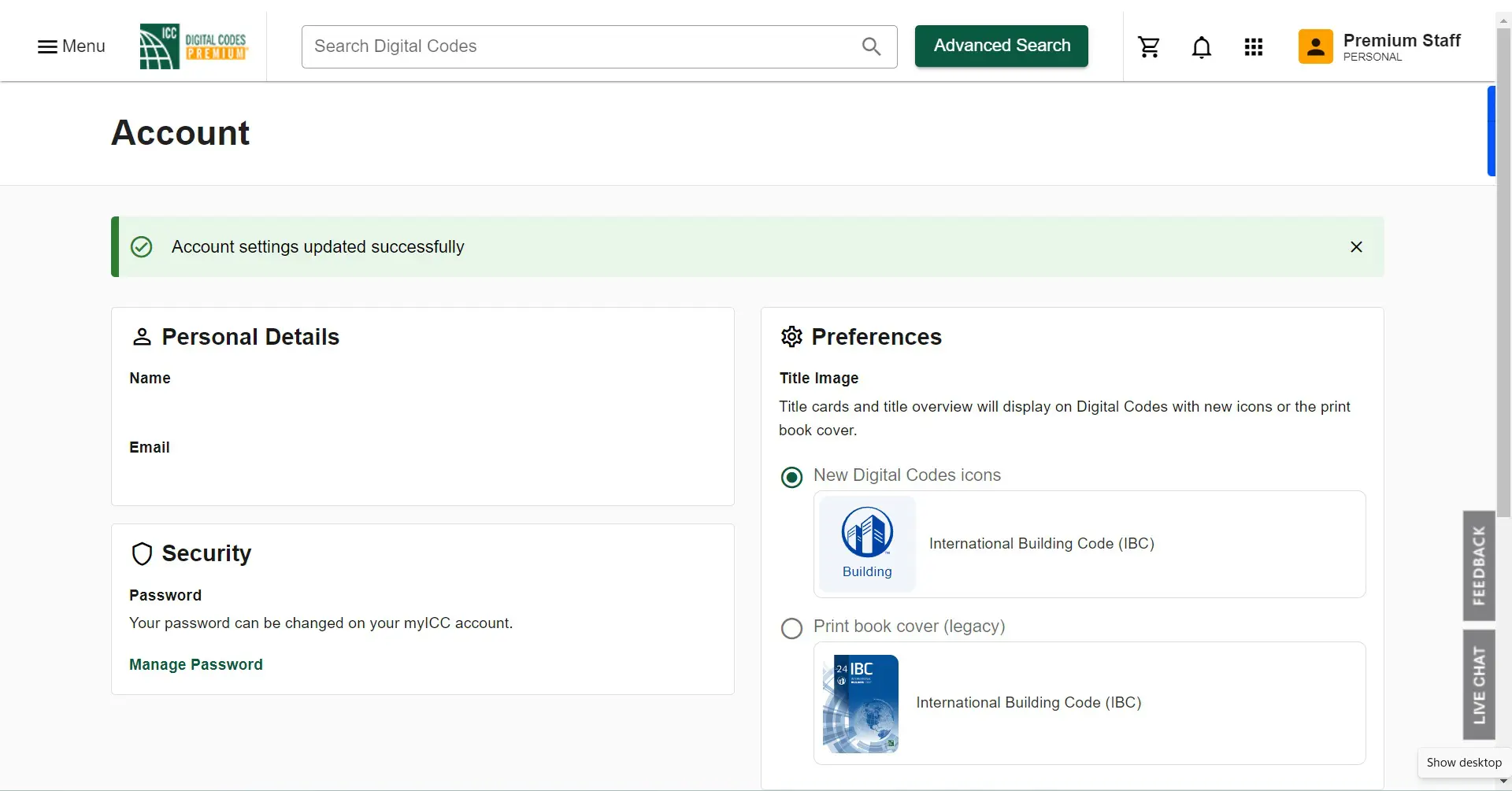Click the magnifying glass search icon

(x=871, y=46)
